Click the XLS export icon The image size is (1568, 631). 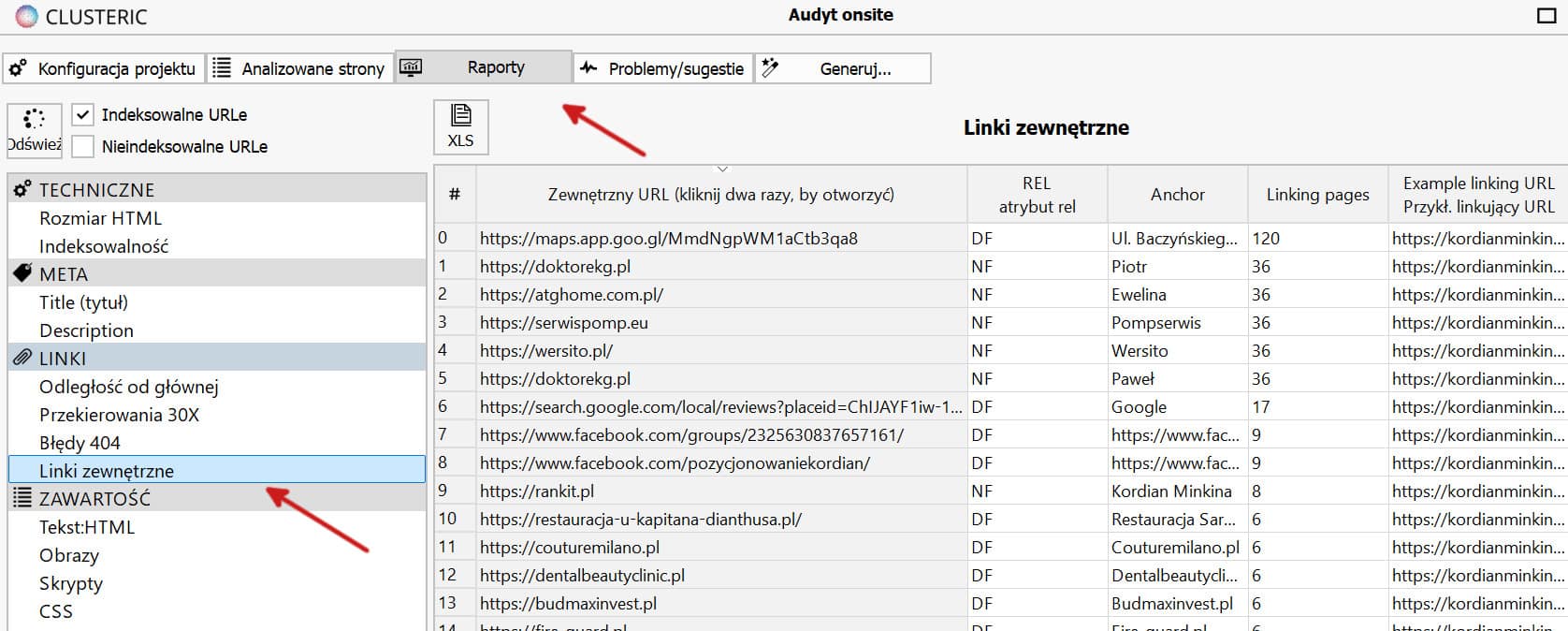pyautogui.click(x=460, y=116)
